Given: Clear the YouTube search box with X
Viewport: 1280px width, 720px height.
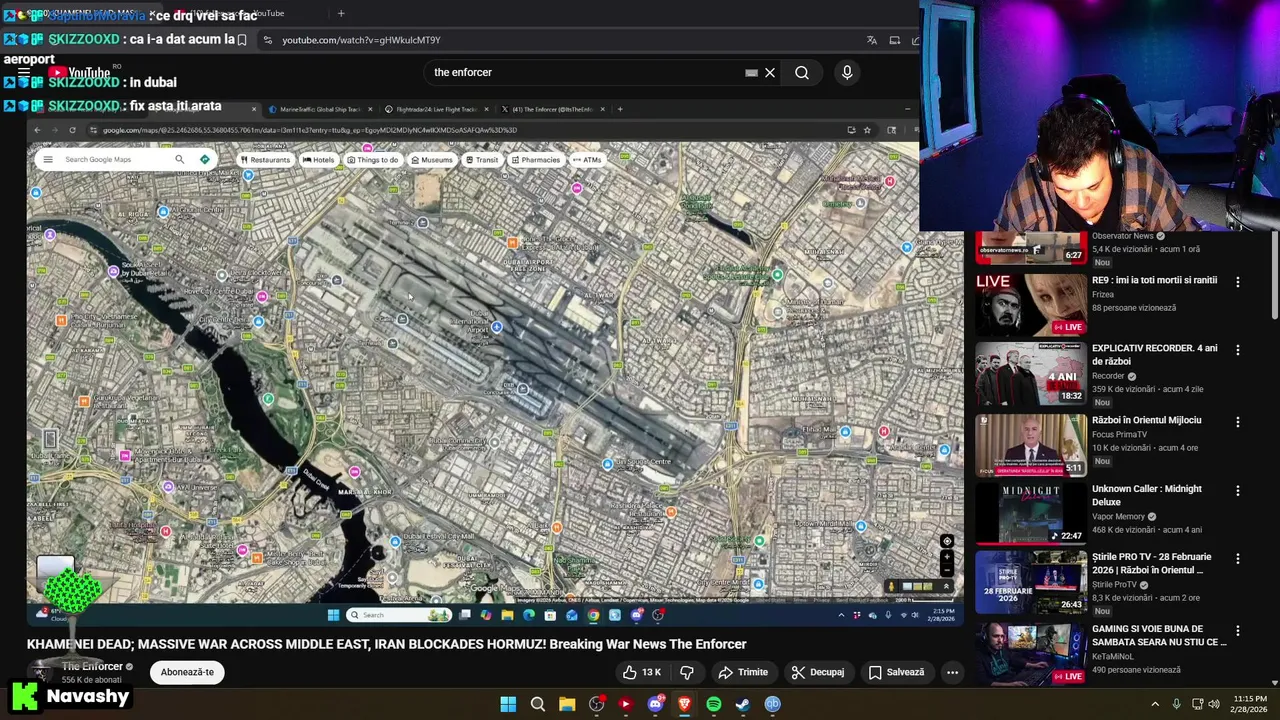Looking at the screenshot, I should point(770,72).
